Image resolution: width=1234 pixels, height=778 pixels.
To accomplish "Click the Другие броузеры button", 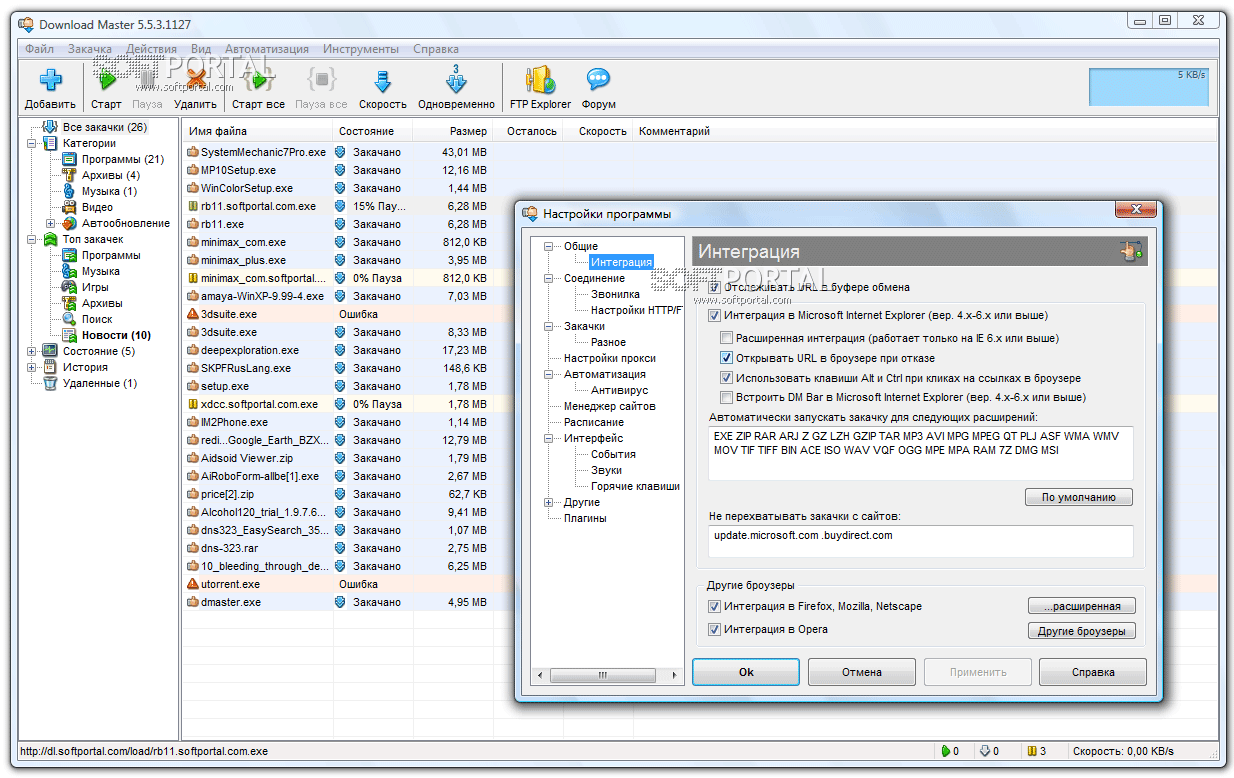I will [x=1082, y=631].
